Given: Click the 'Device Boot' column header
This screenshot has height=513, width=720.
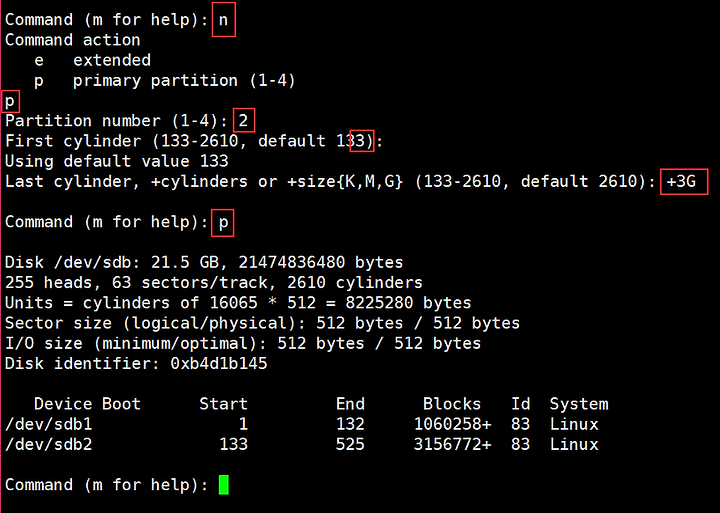Looking at the screenshot, I should [x=87, y=404].
